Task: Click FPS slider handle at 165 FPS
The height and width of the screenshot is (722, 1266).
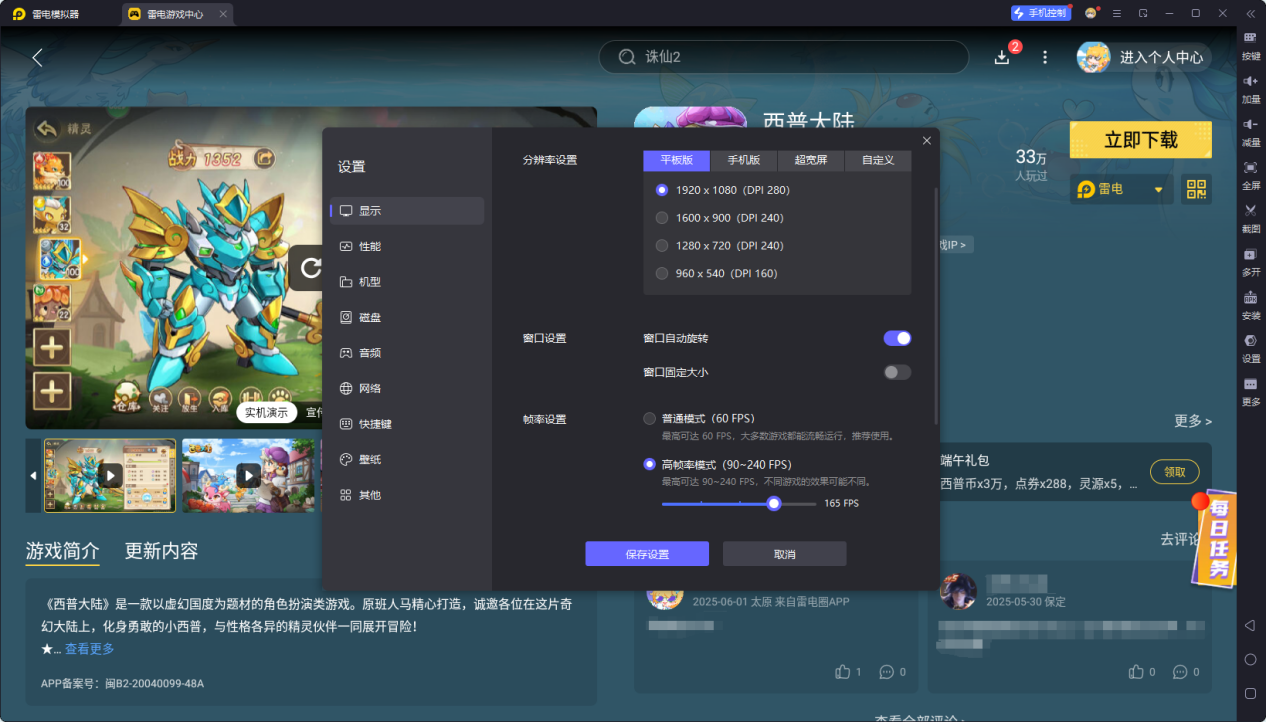Action: [774, 503]
